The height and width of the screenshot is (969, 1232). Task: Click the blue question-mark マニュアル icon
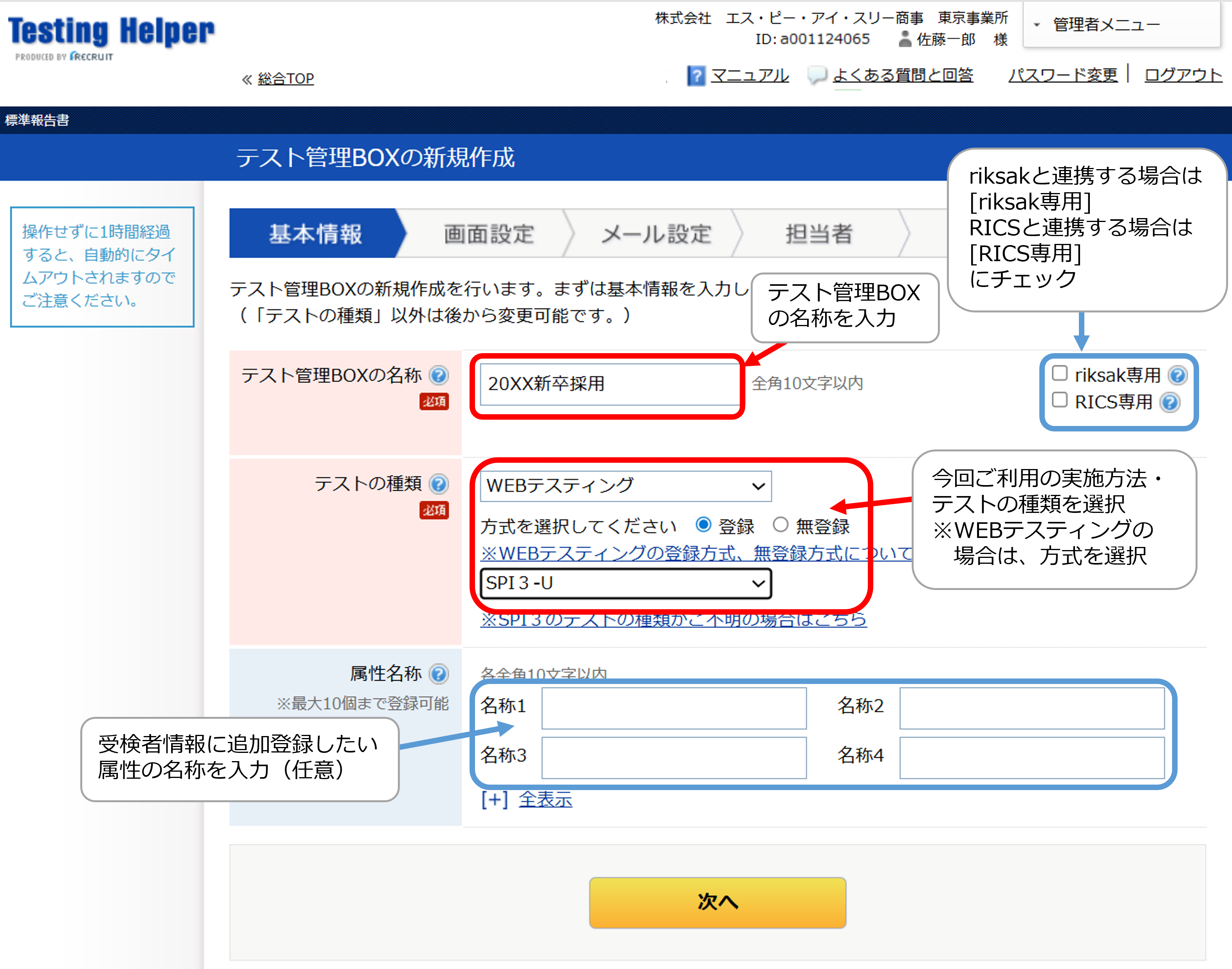click(x=696, y=76)
